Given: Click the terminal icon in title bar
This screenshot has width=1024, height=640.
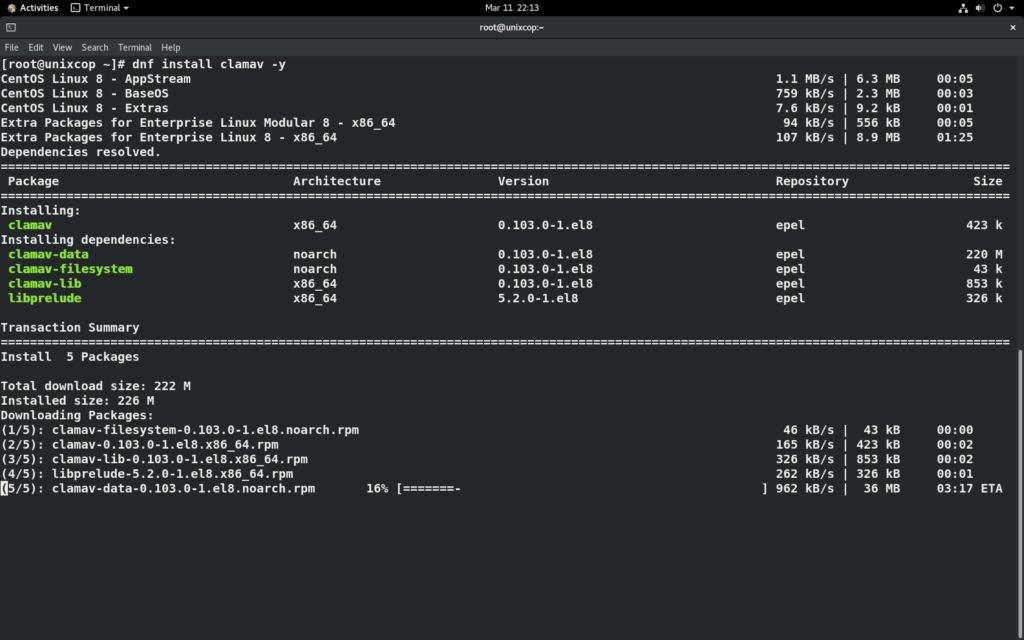Looking at the screenshot, I should (10, 27).
